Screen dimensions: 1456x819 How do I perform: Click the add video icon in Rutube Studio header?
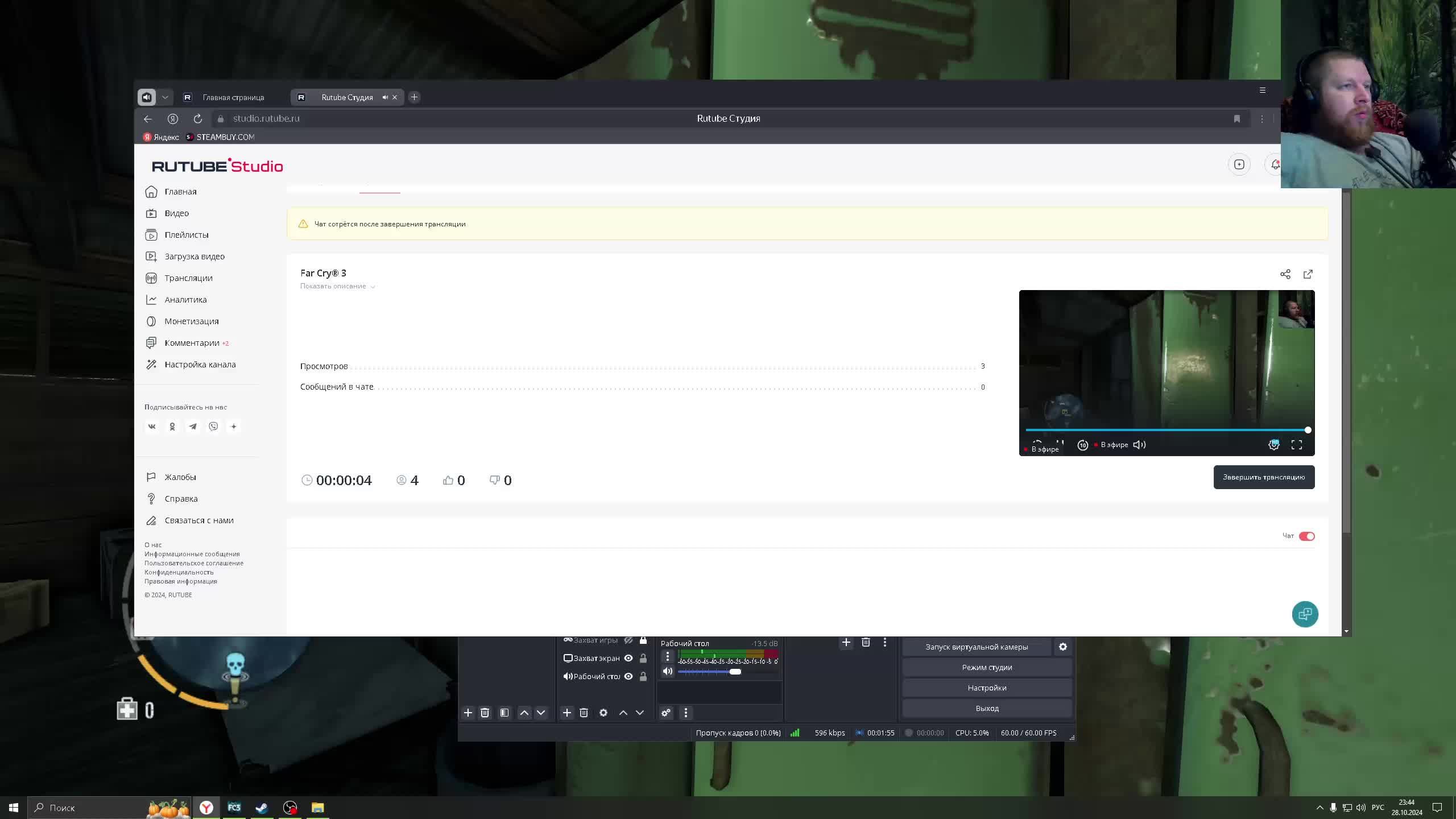point(1239,164)
